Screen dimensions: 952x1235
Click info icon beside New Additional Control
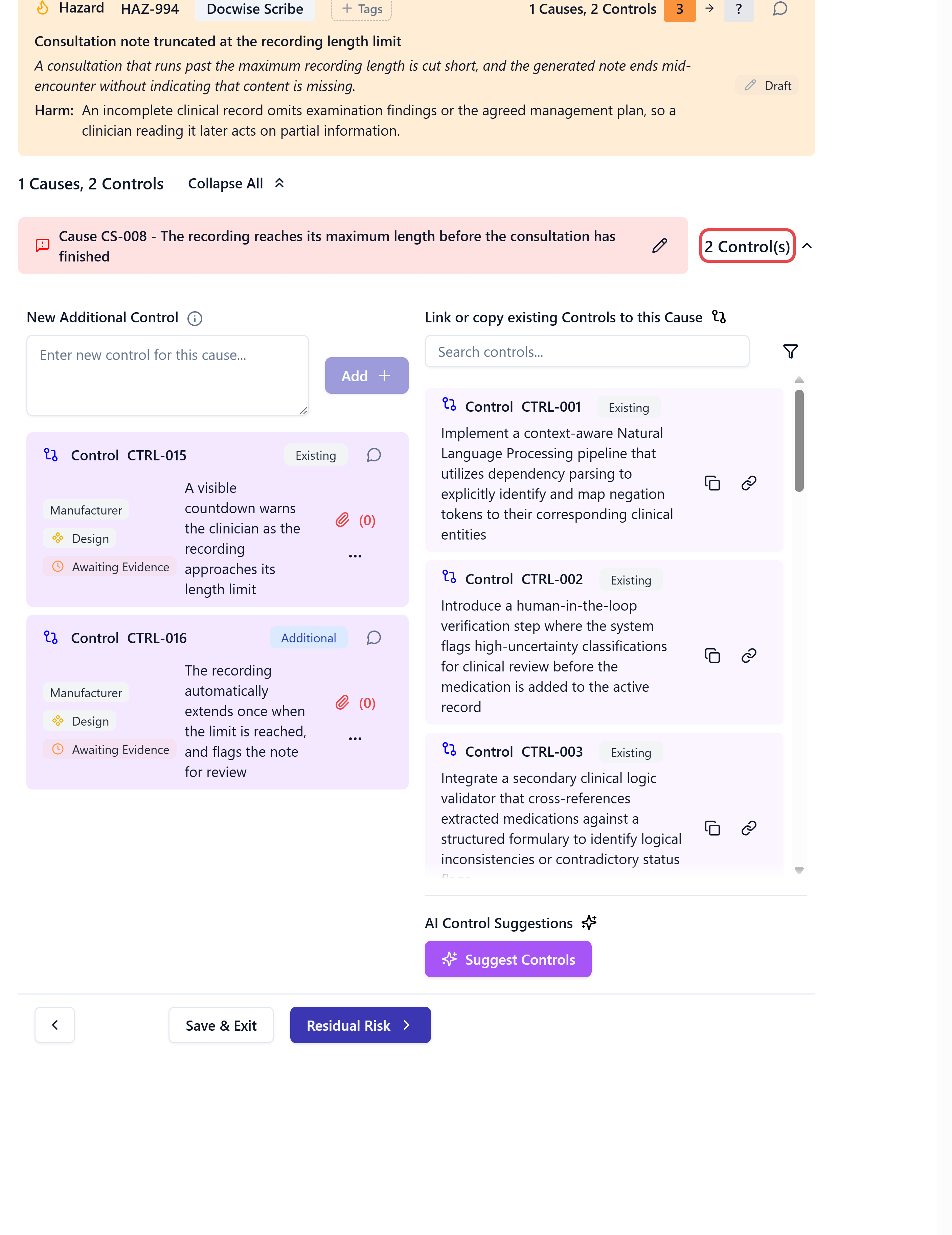[x=195, y=318]
